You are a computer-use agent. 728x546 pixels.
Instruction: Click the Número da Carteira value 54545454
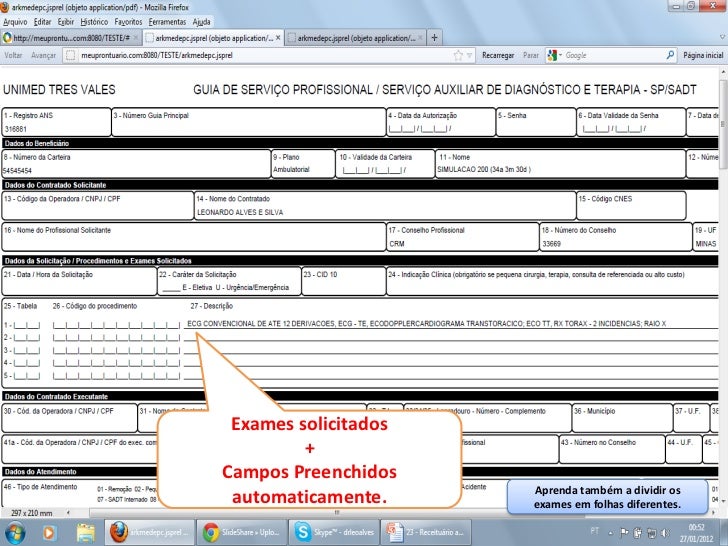[17, 171]
